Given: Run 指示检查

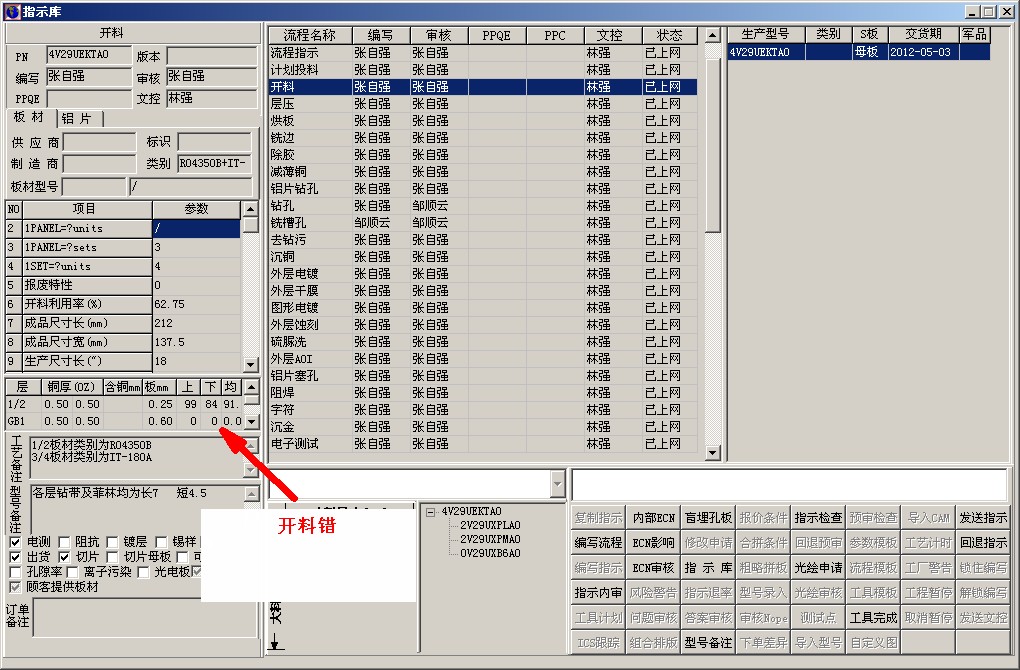Looking at the screenshot, I should pos(818,518).
